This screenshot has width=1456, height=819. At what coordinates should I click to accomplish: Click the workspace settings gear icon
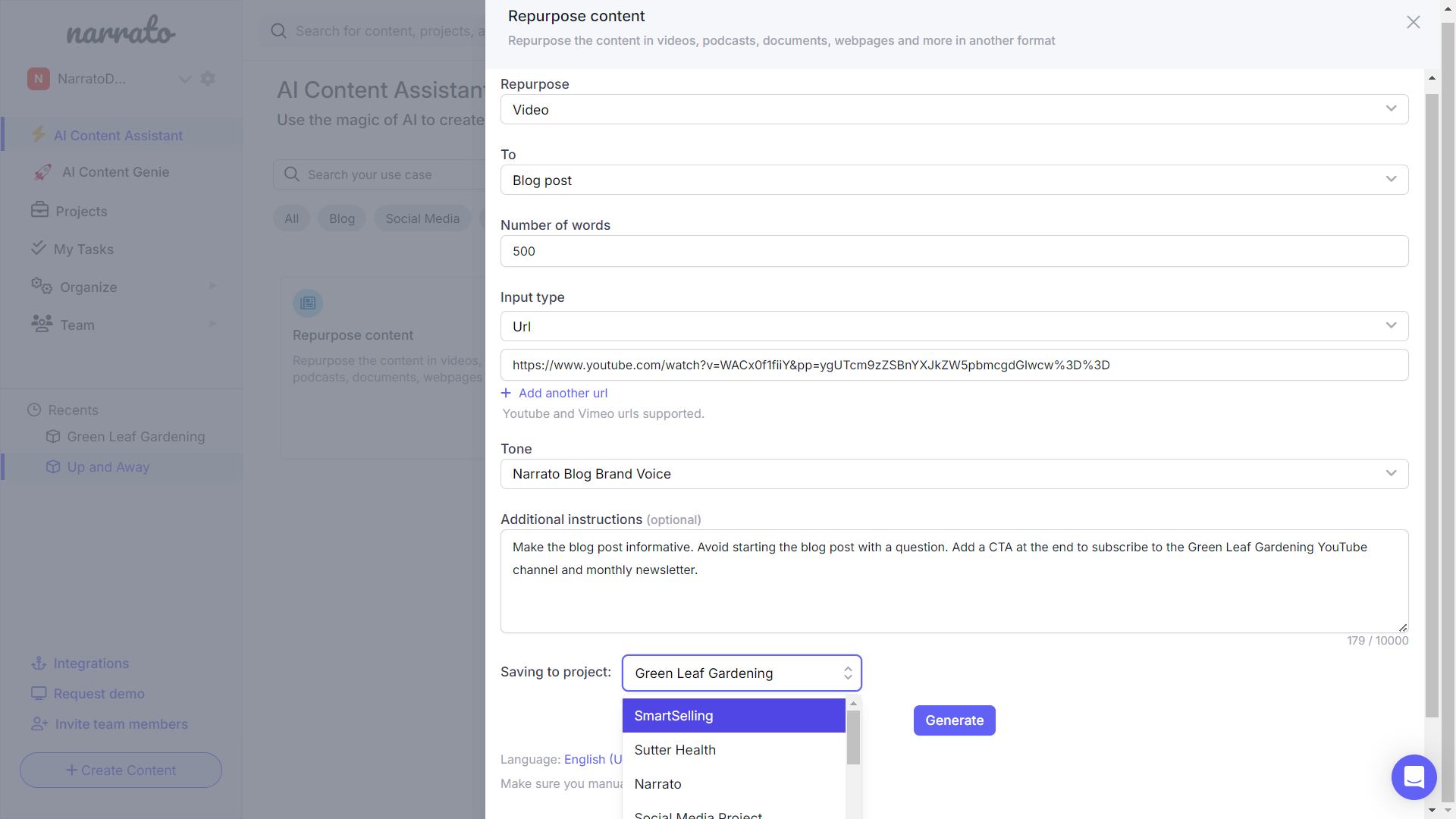[208, 79]
